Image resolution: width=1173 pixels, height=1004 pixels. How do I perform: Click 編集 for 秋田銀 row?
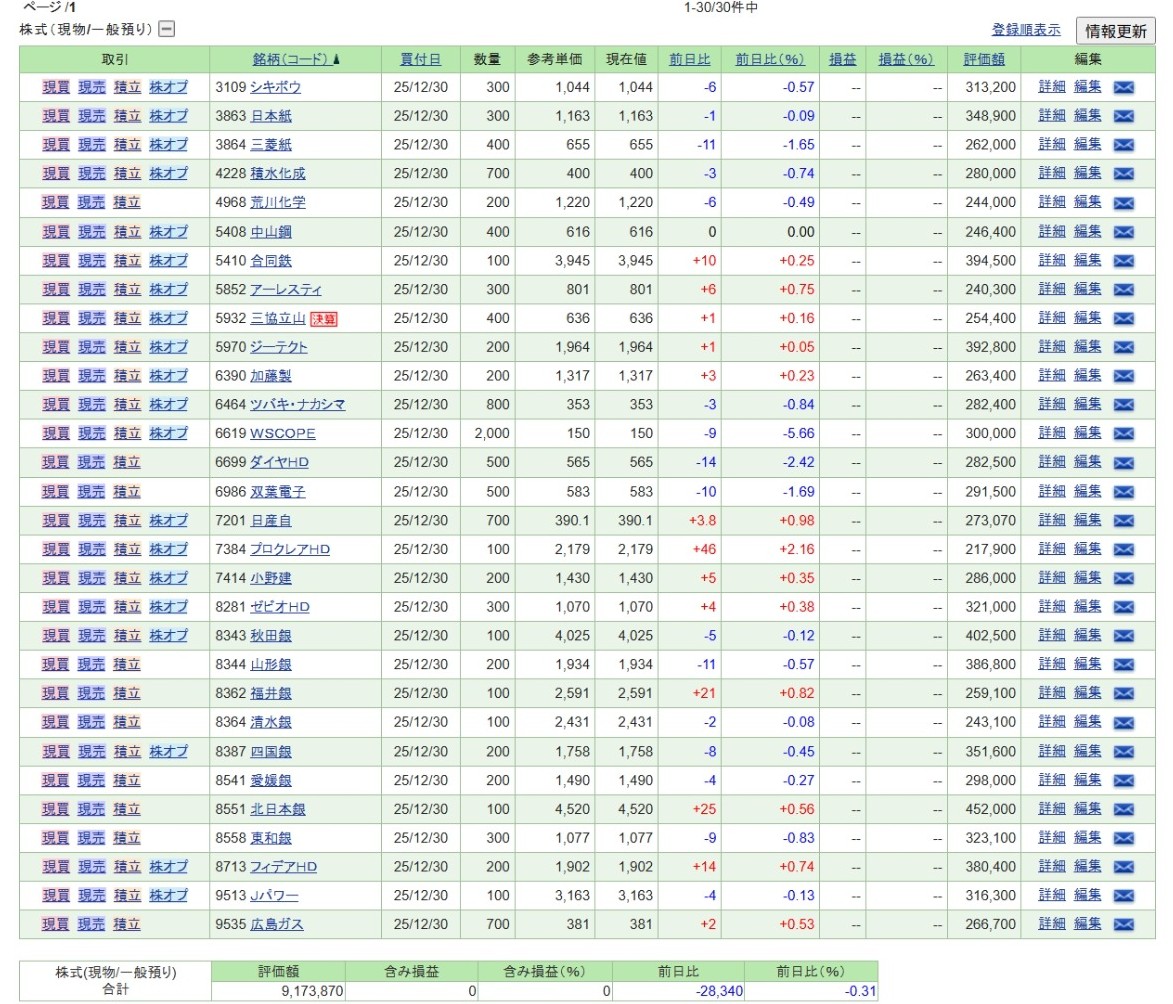(1087, 635)
